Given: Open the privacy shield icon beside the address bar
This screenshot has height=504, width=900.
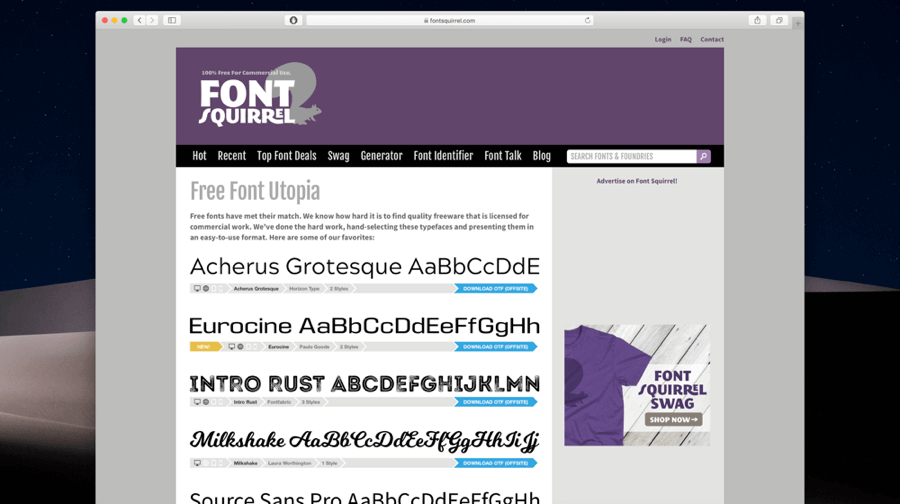Looking at the screenshot, I should pos(293,20).
